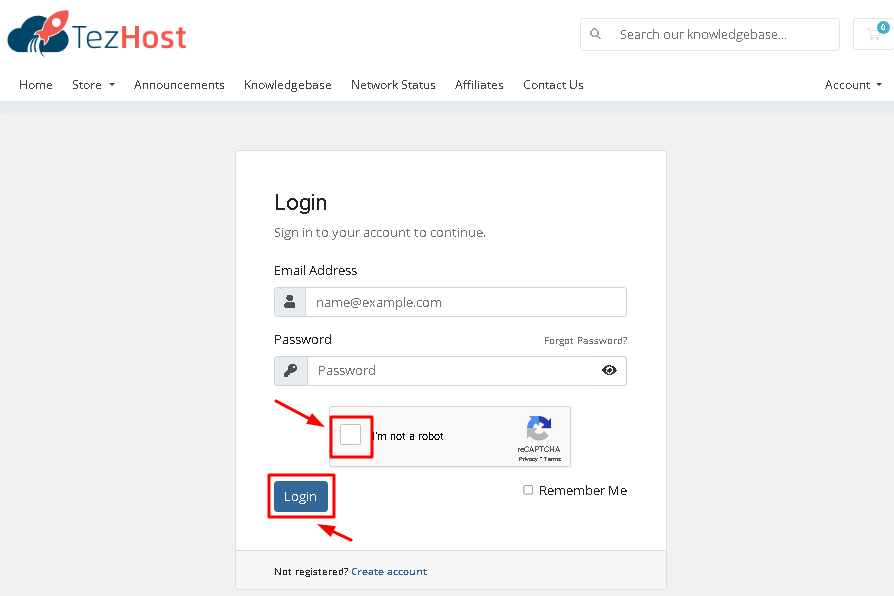Click into the Email Address field
Image resolution: width=894 pixels, height=596 pixels.
(x=465, y=302)
